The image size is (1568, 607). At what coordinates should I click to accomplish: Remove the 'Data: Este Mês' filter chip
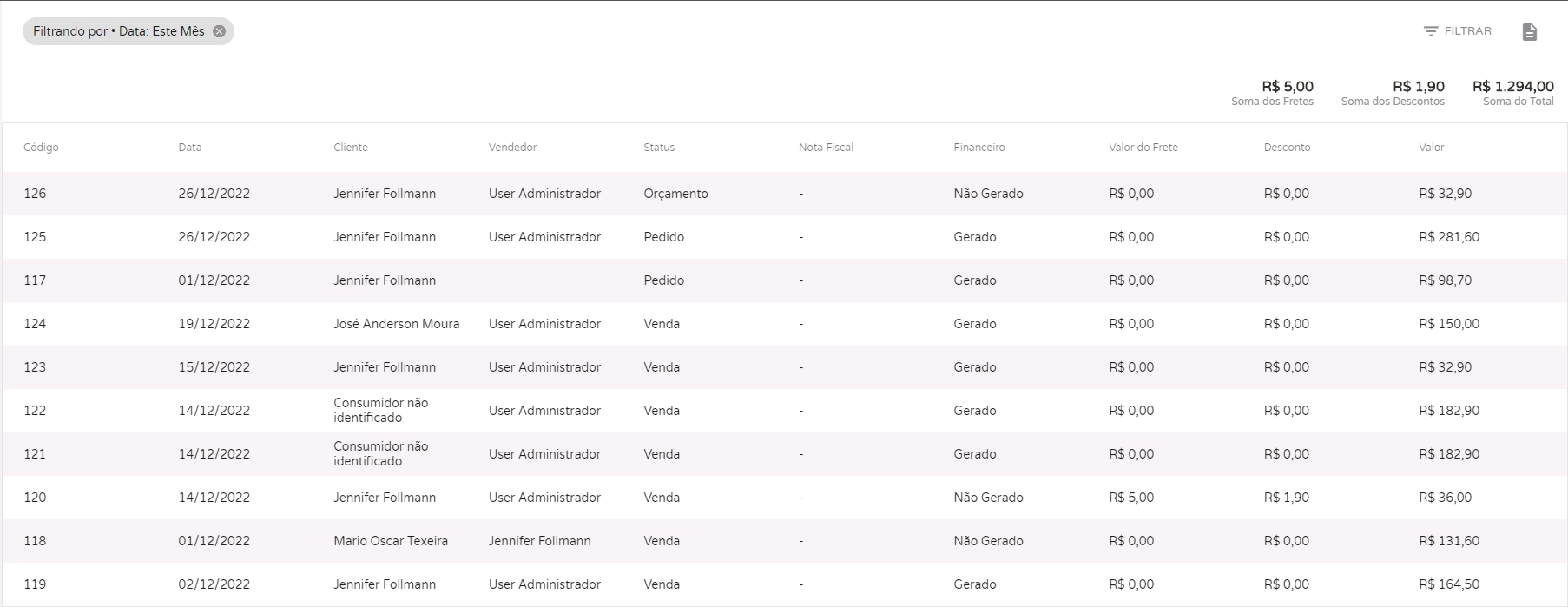(x=219, y=31)
